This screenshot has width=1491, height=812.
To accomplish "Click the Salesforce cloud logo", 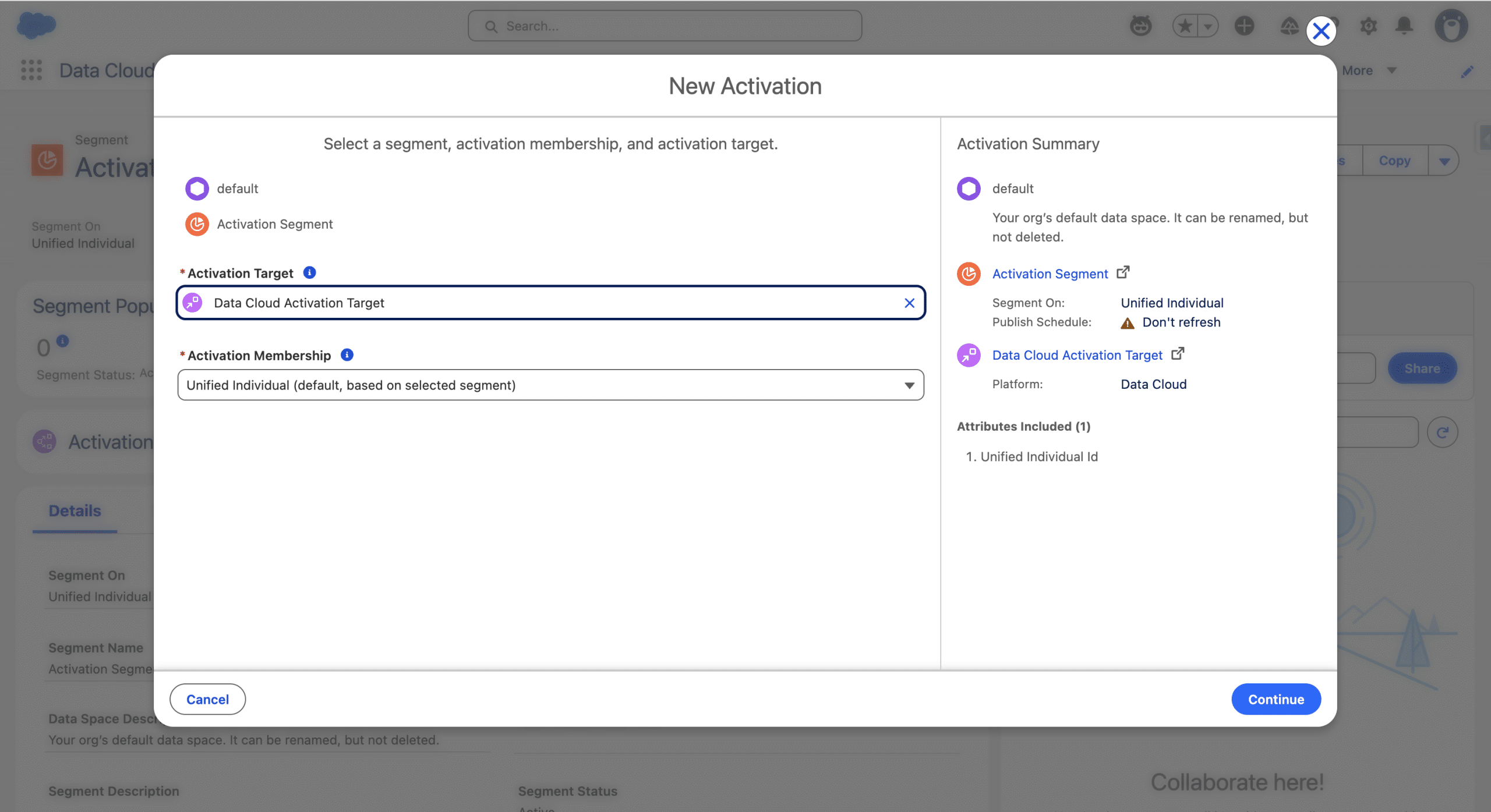I will (x=36, y=26).
